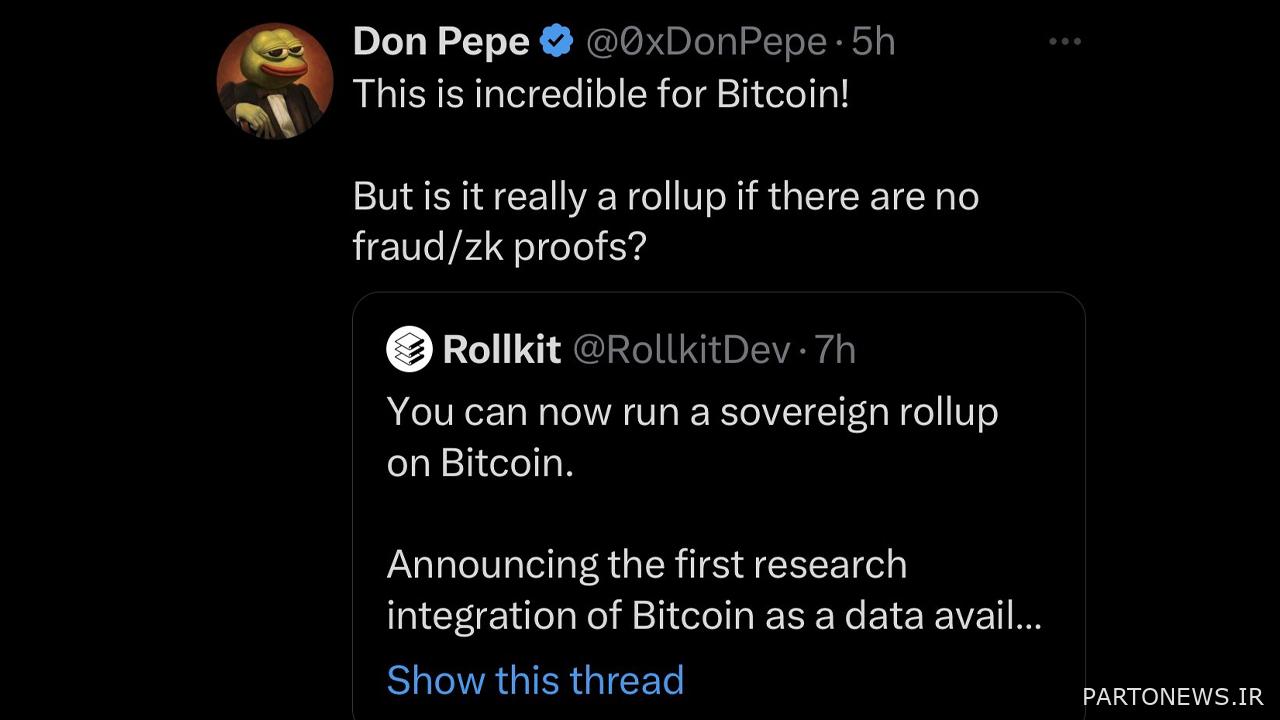Open the @RollkitDev handle
1280x720 pixels.
681,349
